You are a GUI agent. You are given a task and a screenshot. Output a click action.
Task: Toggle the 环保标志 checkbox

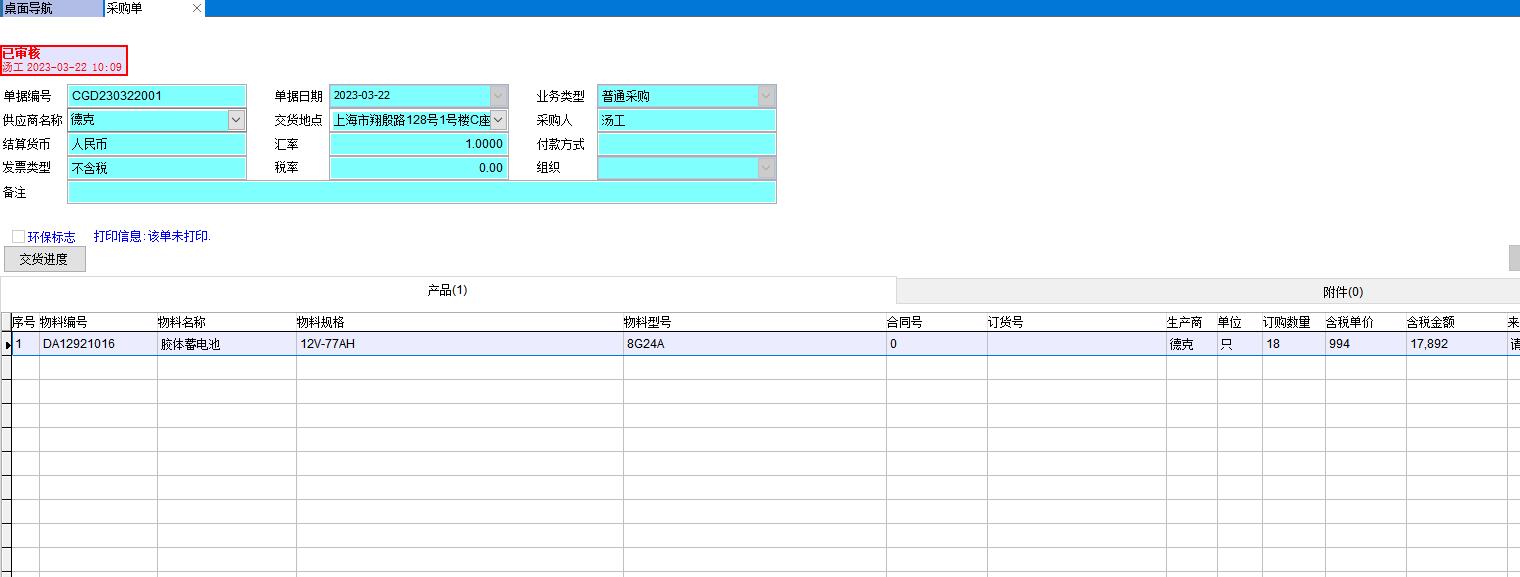19,237
